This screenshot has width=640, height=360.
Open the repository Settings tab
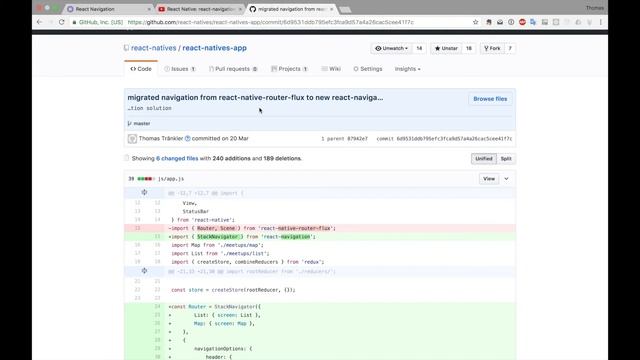coord(368,69)
